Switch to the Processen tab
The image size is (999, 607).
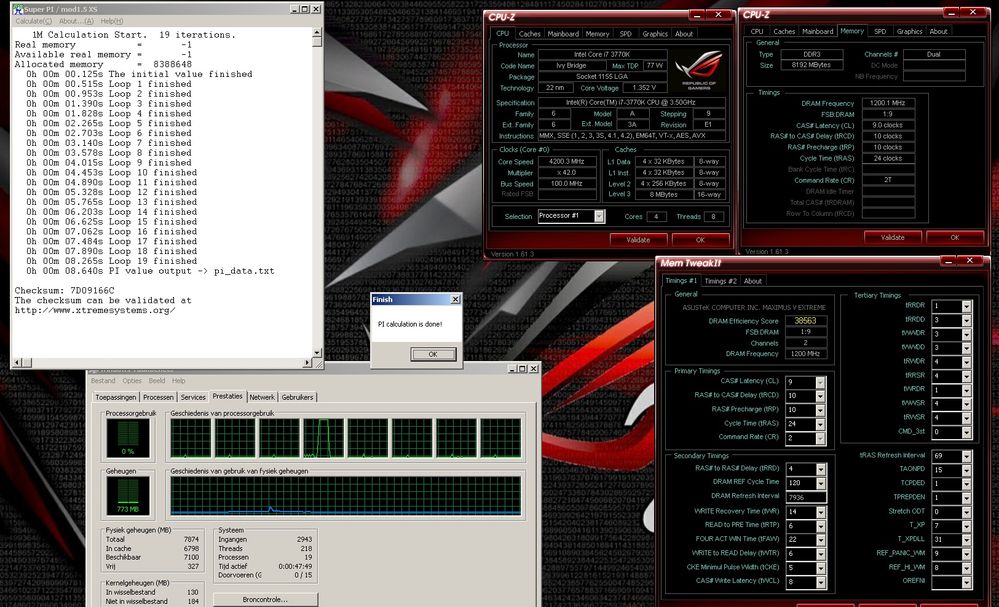[x=158, y=397]
